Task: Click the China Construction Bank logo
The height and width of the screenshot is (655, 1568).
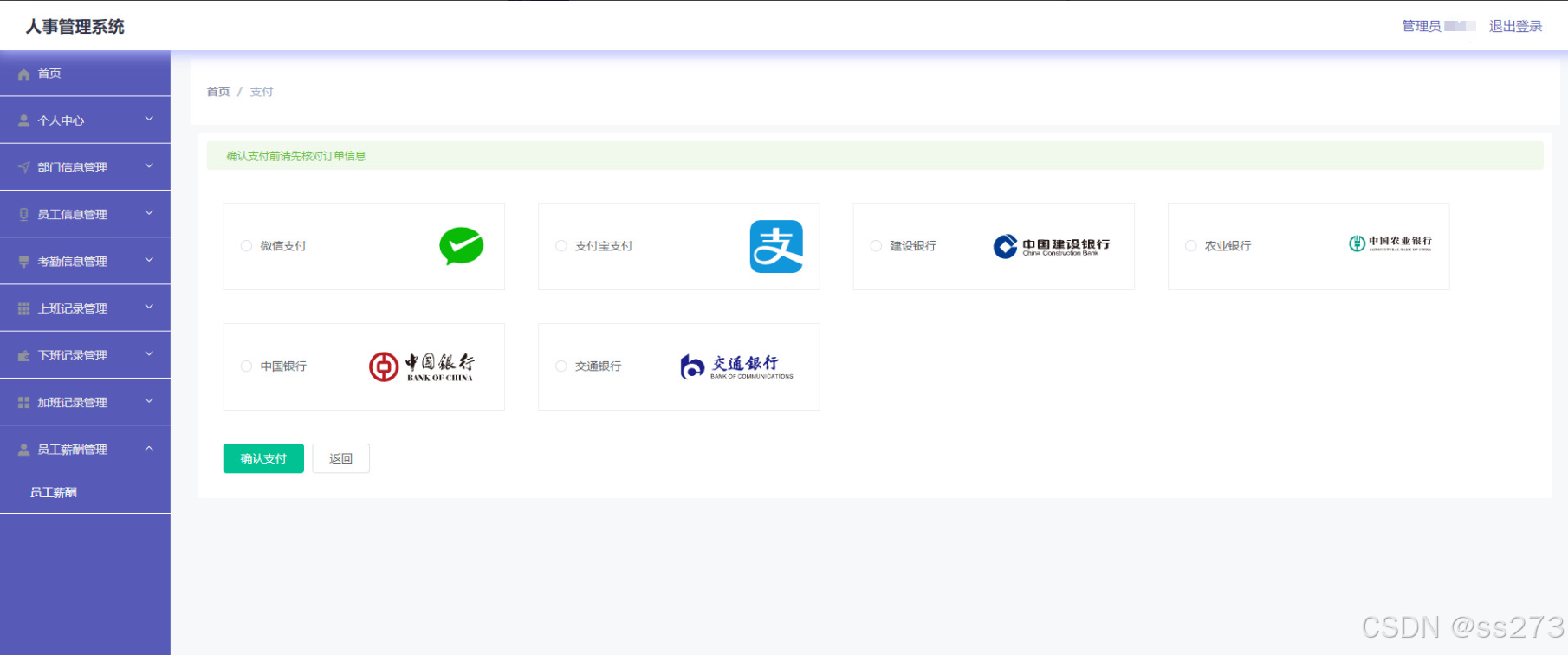Action: pyautogui.click(x=1052, y=247)
